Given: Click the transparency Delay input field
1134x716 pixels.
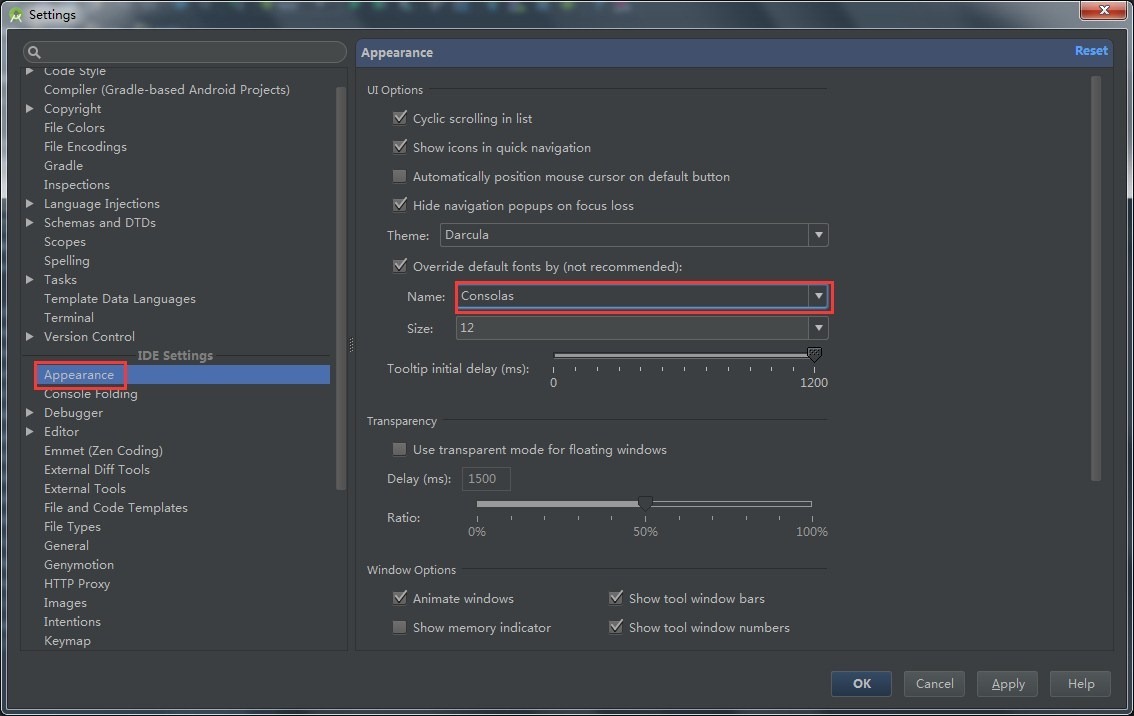Looking at the screenshot, I should (x=486, y=479).
